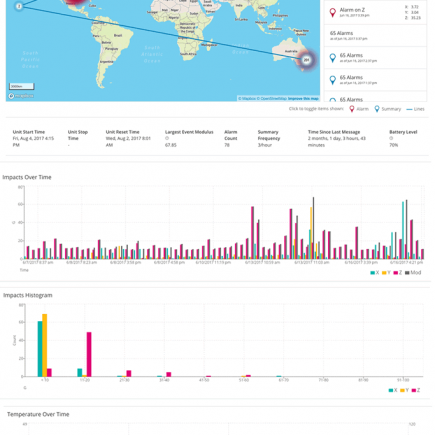Click the tall yellow Y bar in <10 histogram bin
Viewport: 435px width, 435px height.
pos(45,345)
